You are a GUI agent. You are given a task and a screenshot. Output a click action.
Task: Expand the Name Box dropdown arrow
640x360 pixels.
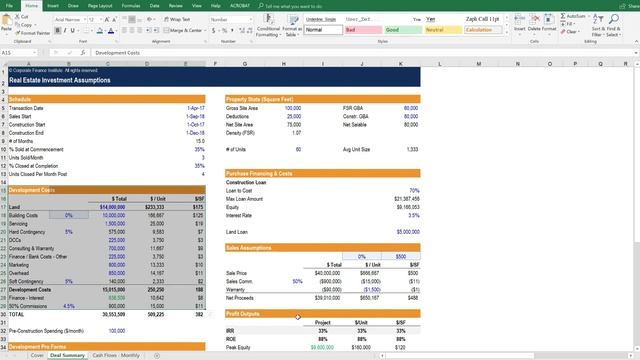click(x=34, y=53)
